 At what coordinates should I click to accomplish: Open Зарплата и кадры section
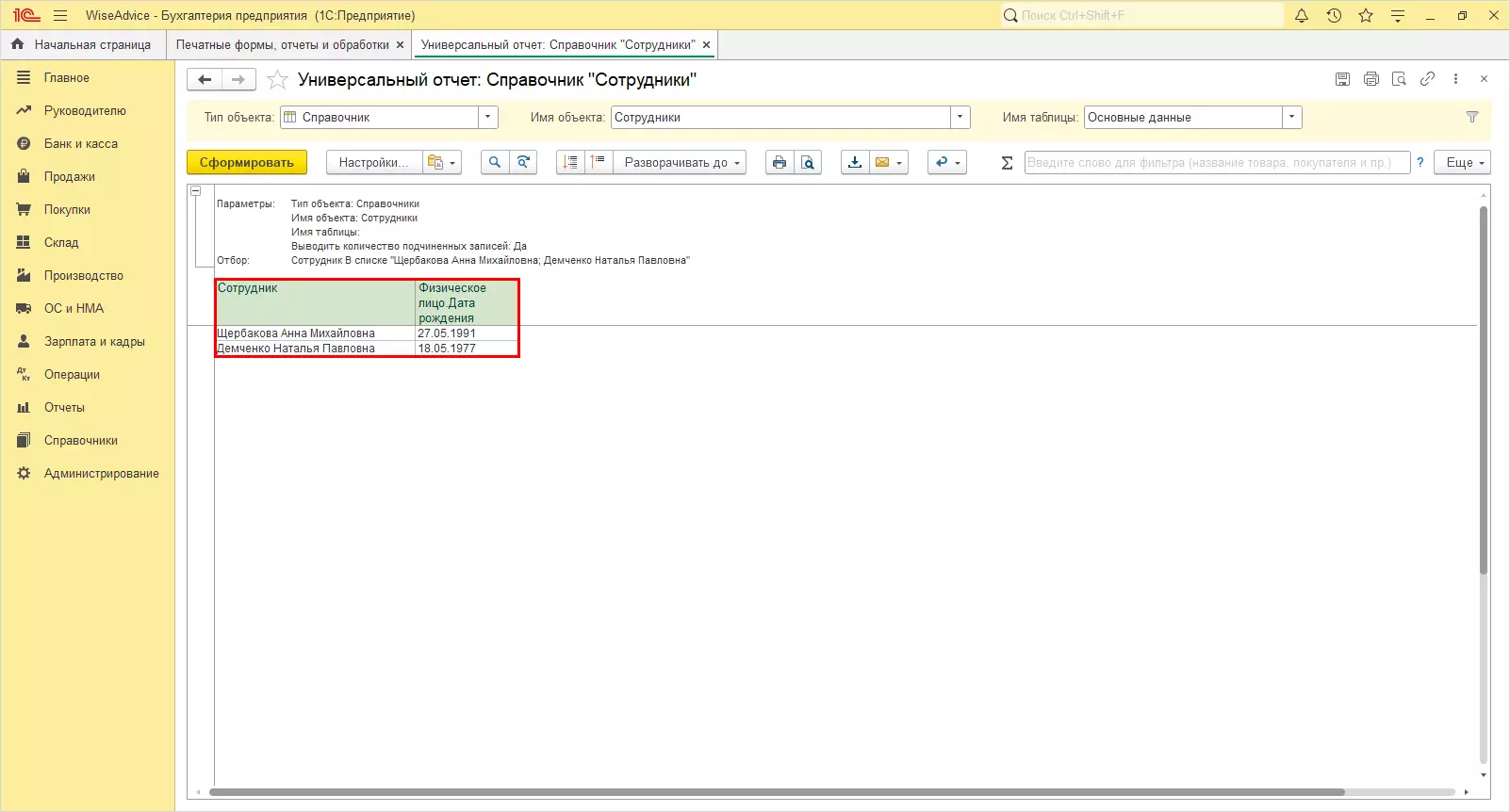[94, 341]
